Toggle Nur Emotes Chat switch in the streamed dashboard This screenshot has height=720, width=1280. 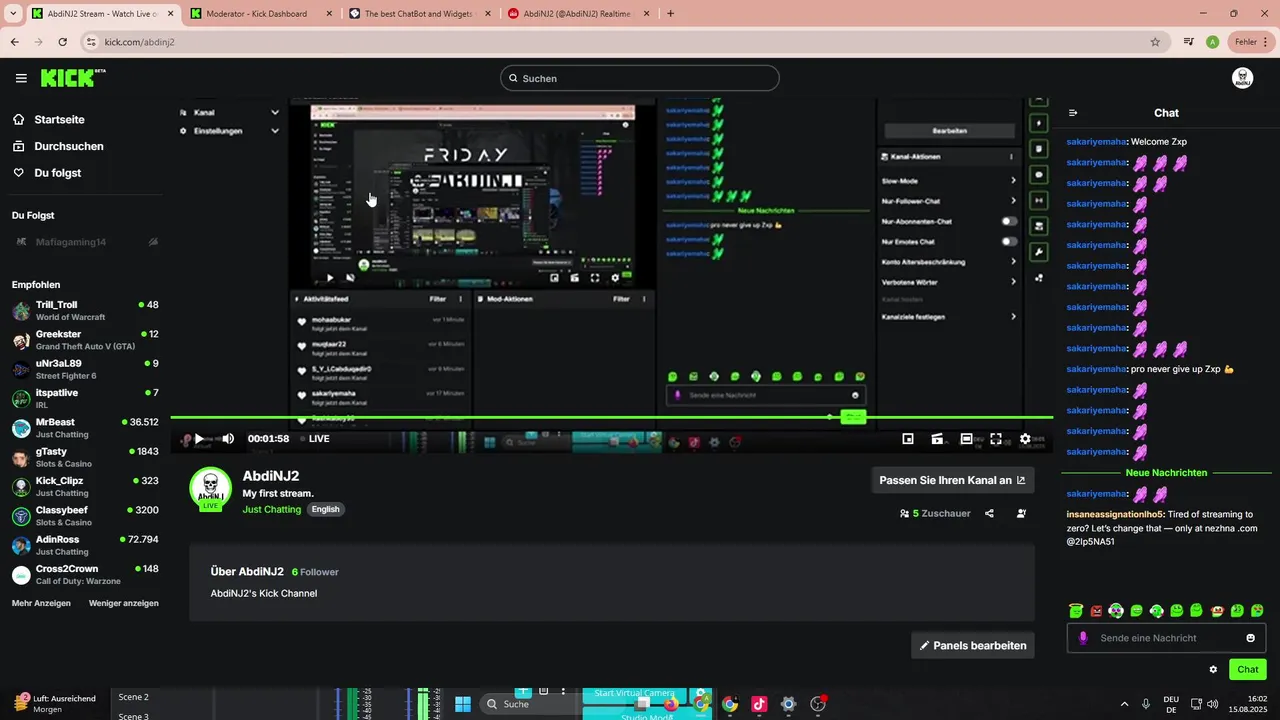tap(1009, 241)
